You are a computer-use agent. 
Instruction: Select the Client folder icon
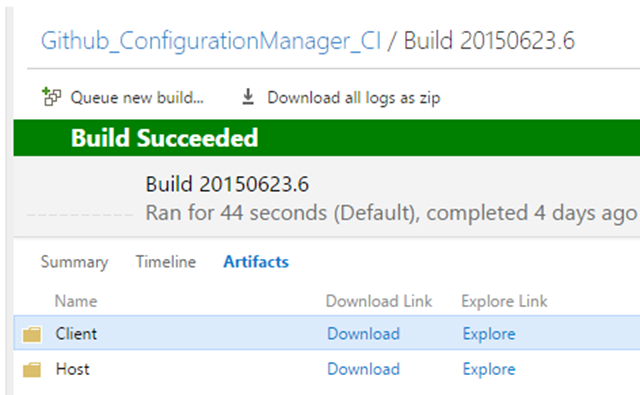coord(32,334)
